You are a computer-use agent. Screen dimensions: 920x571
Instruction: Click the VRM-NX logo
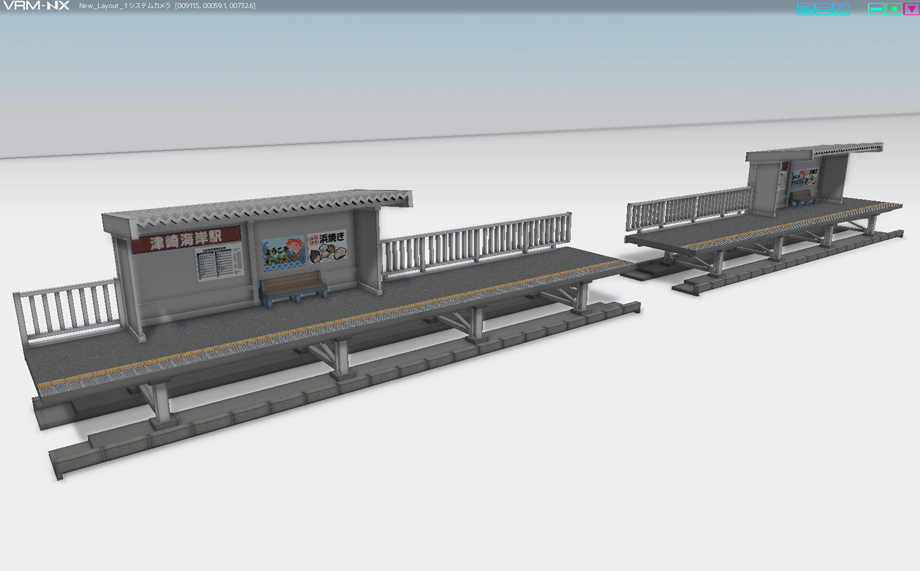36,6
